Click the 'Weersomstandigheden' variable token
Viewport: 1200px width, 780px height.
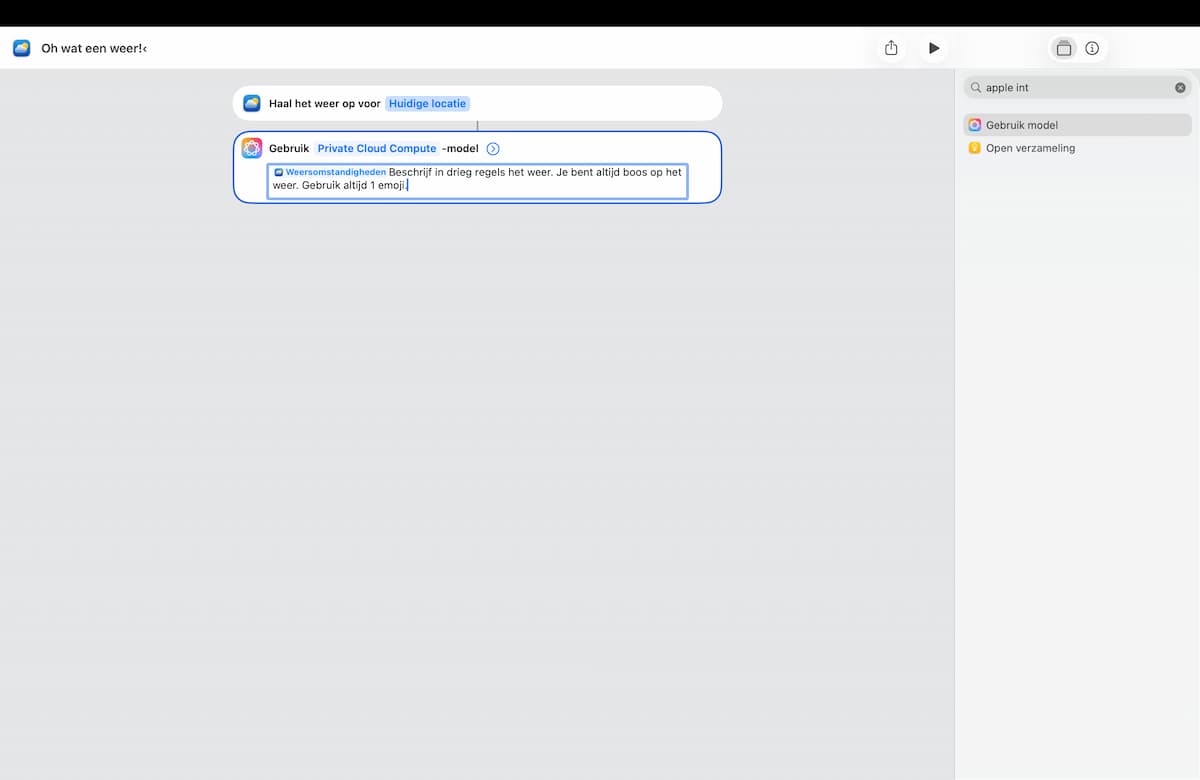coord(330,172)
